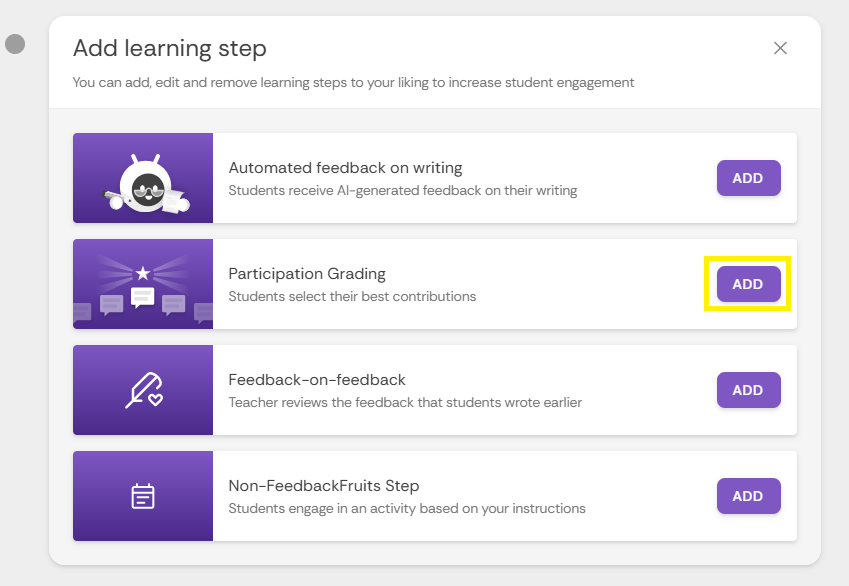This screenshot has width=849, height=586.
Task: Select the Feedback-on-feedback title text
Action: [x=317, y=380]
